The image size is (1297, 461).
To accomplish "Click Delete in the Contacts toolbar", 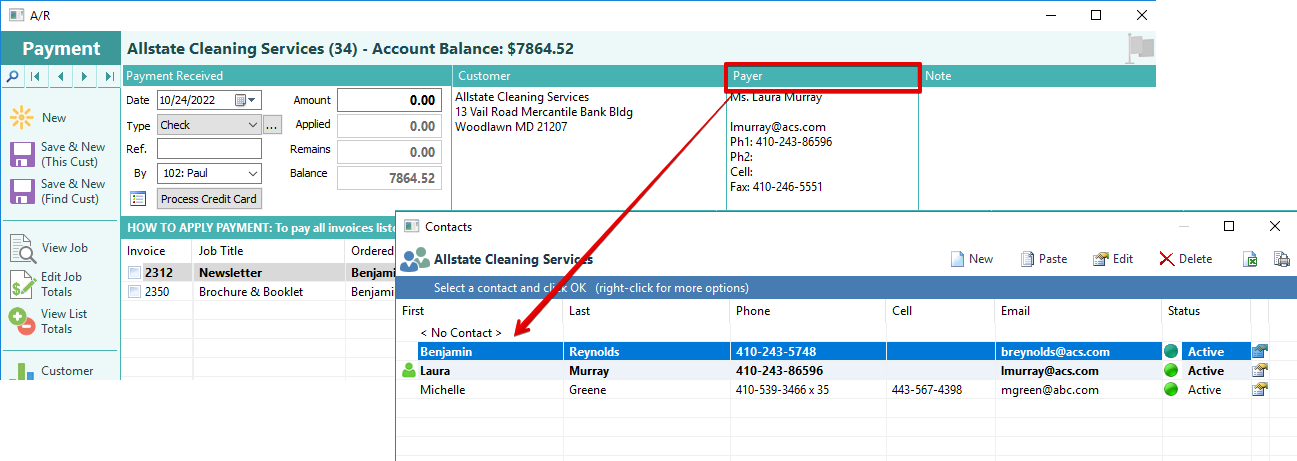I will click(1185, 259).
